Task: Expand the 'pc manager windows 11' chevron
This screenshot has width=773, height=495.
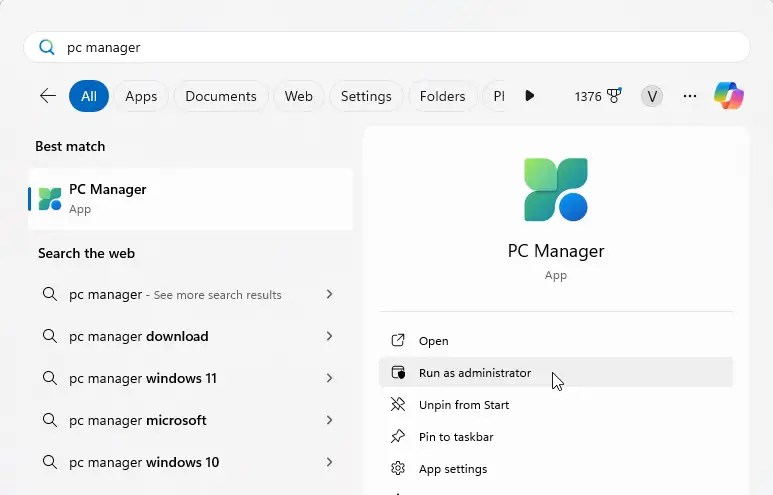Action: point(329,378)
